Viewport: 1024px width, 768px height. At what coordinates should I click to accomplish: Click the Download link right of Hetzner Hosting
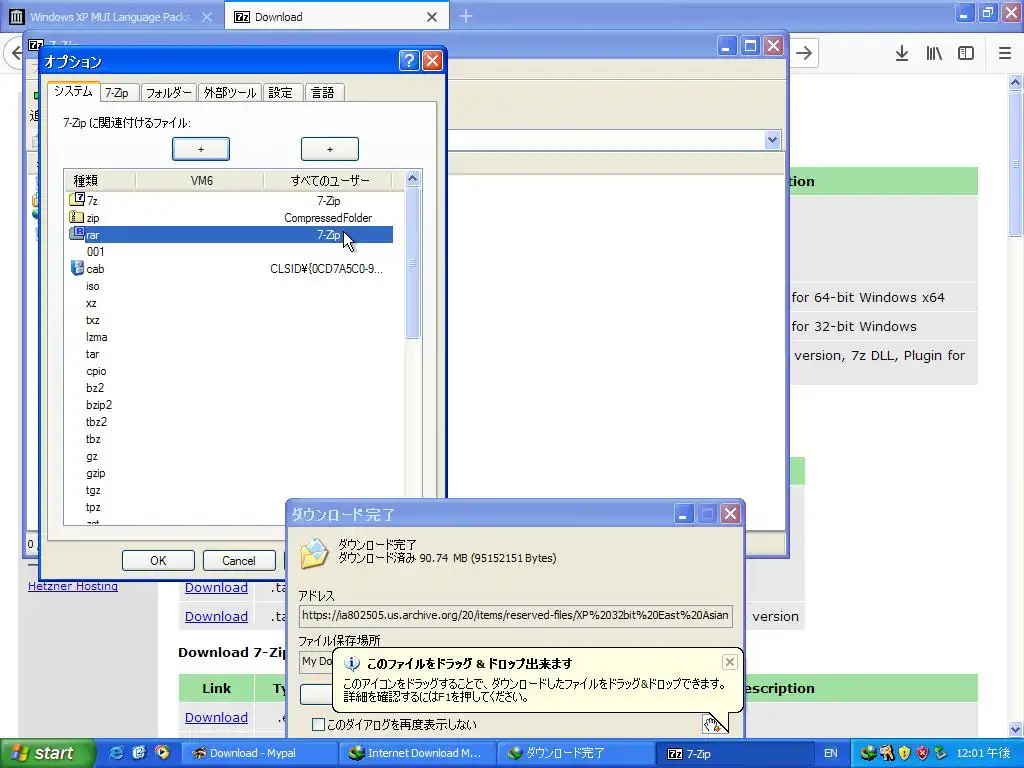pyautogui.click(x=216, y=587)
